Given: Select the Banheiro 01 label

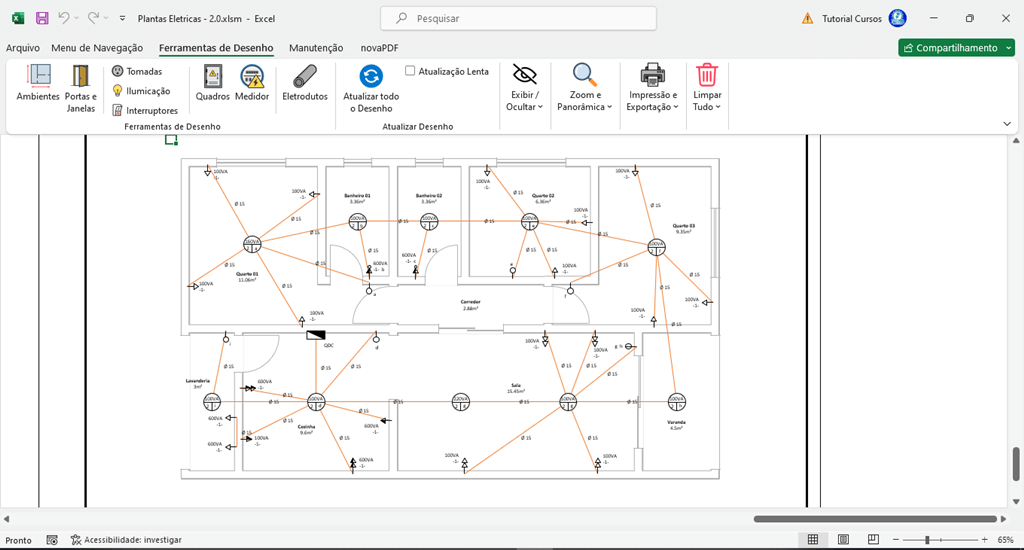Looking at the screenshot, I should point(357,198).
